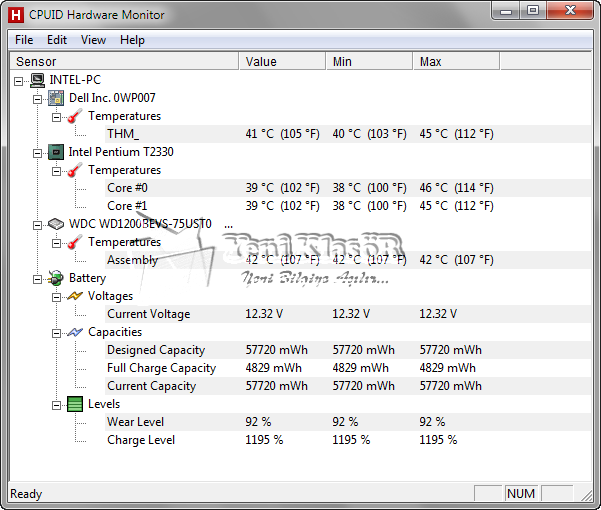
Task: Click the CPUID app icon in title bar
Action: point(15,15)
